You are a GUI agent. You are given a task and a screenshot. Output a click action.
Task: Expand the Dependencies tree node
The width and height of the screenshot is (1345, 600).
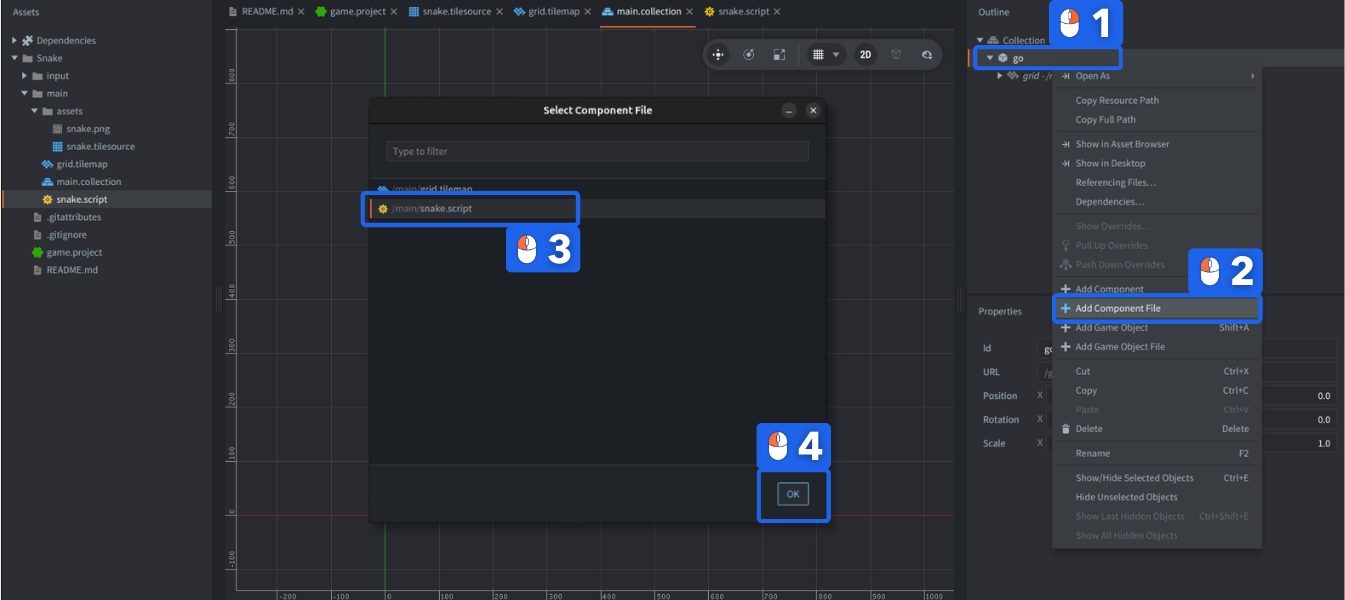pyautogui.click(x=14, y=41)
